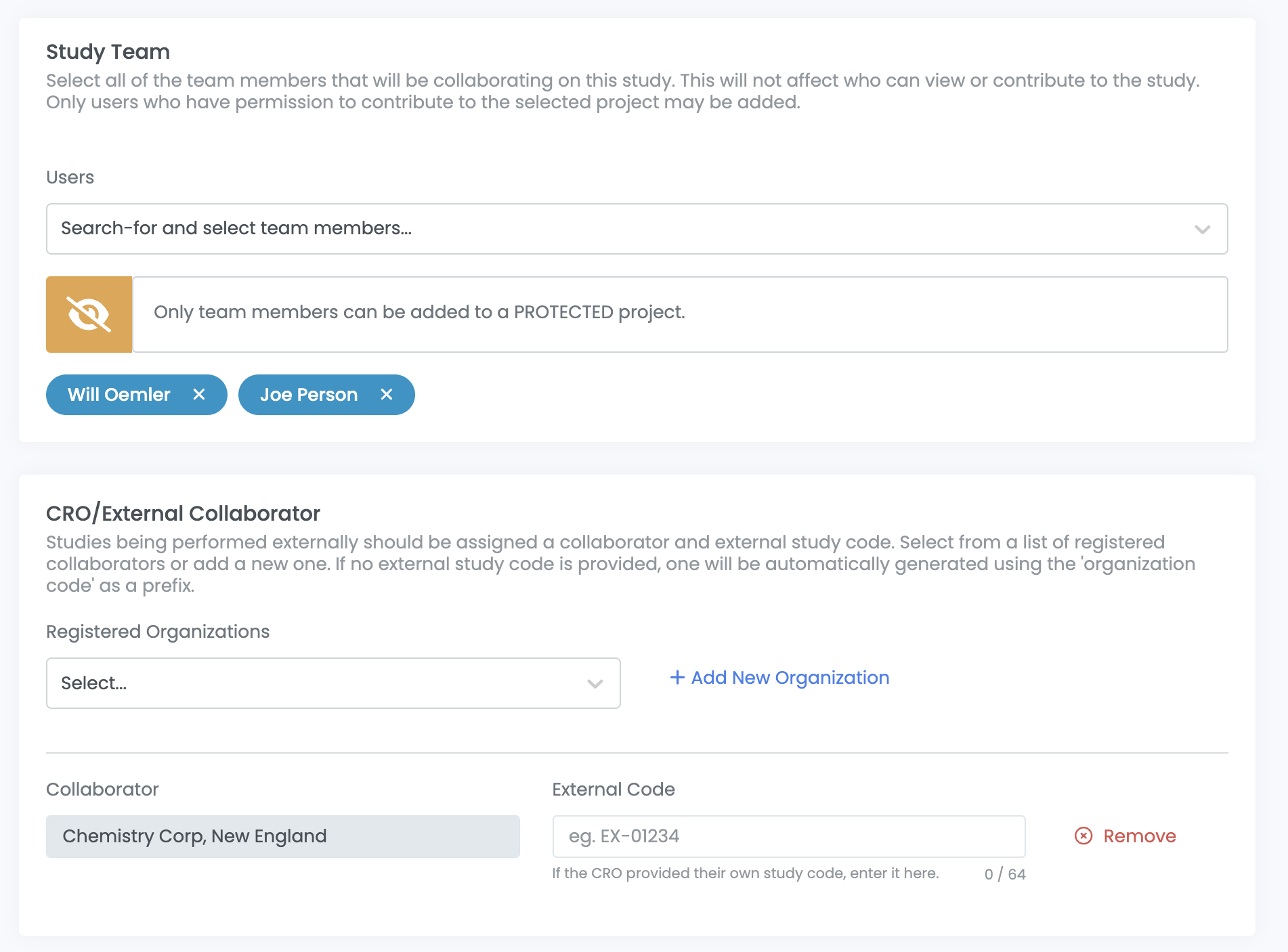
Task: Click the 0 / 64 character counter
Action: 1005,874
